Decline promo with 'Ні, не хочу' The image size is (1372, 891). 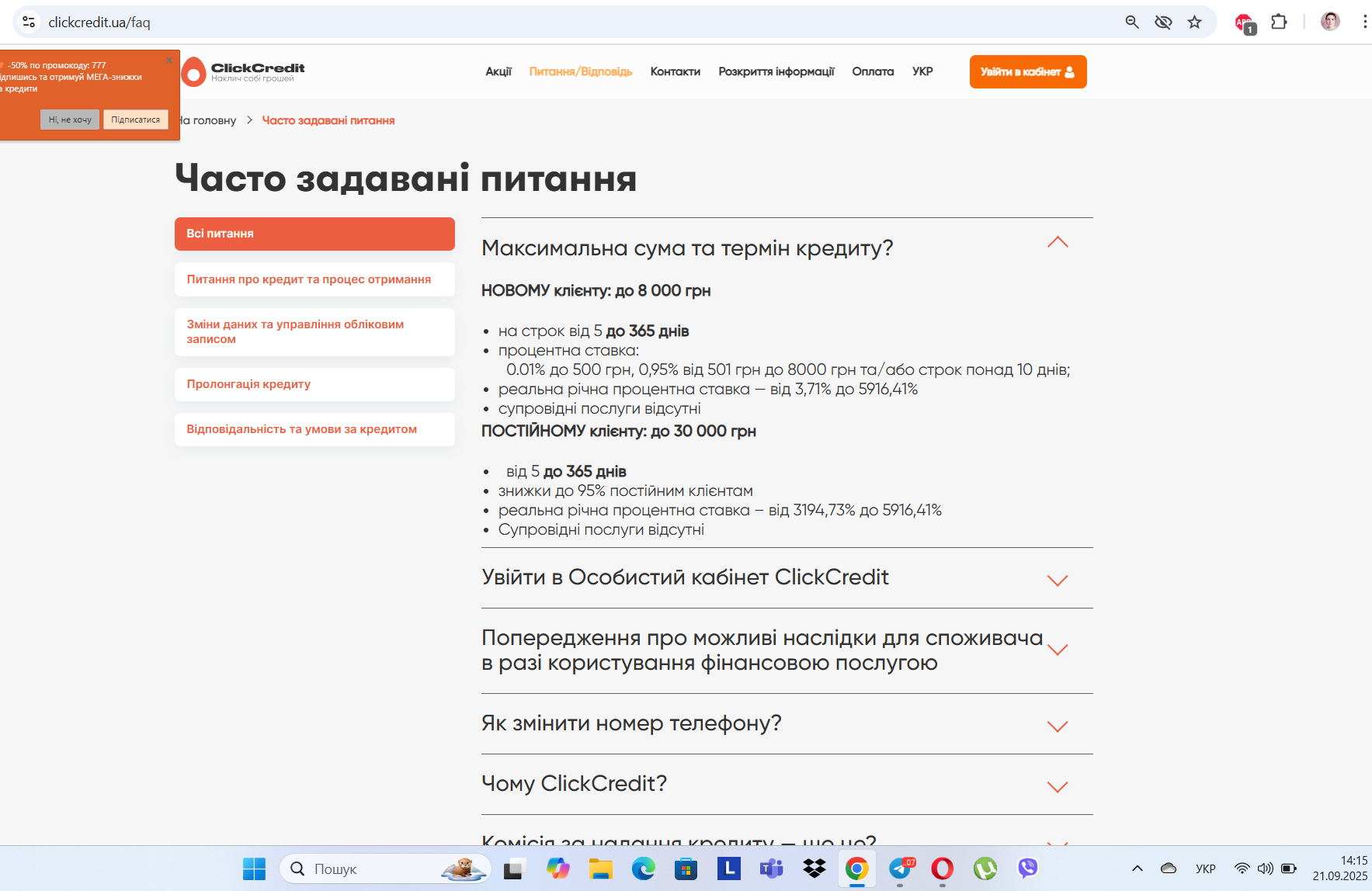tap(70, 120)
